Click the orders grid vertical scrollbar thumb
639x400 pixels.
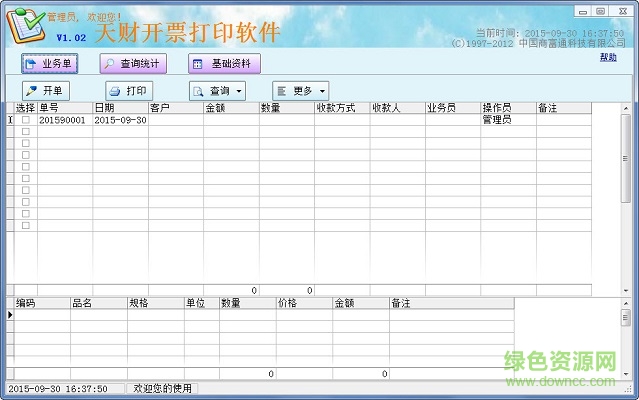(x=626, y=158)
